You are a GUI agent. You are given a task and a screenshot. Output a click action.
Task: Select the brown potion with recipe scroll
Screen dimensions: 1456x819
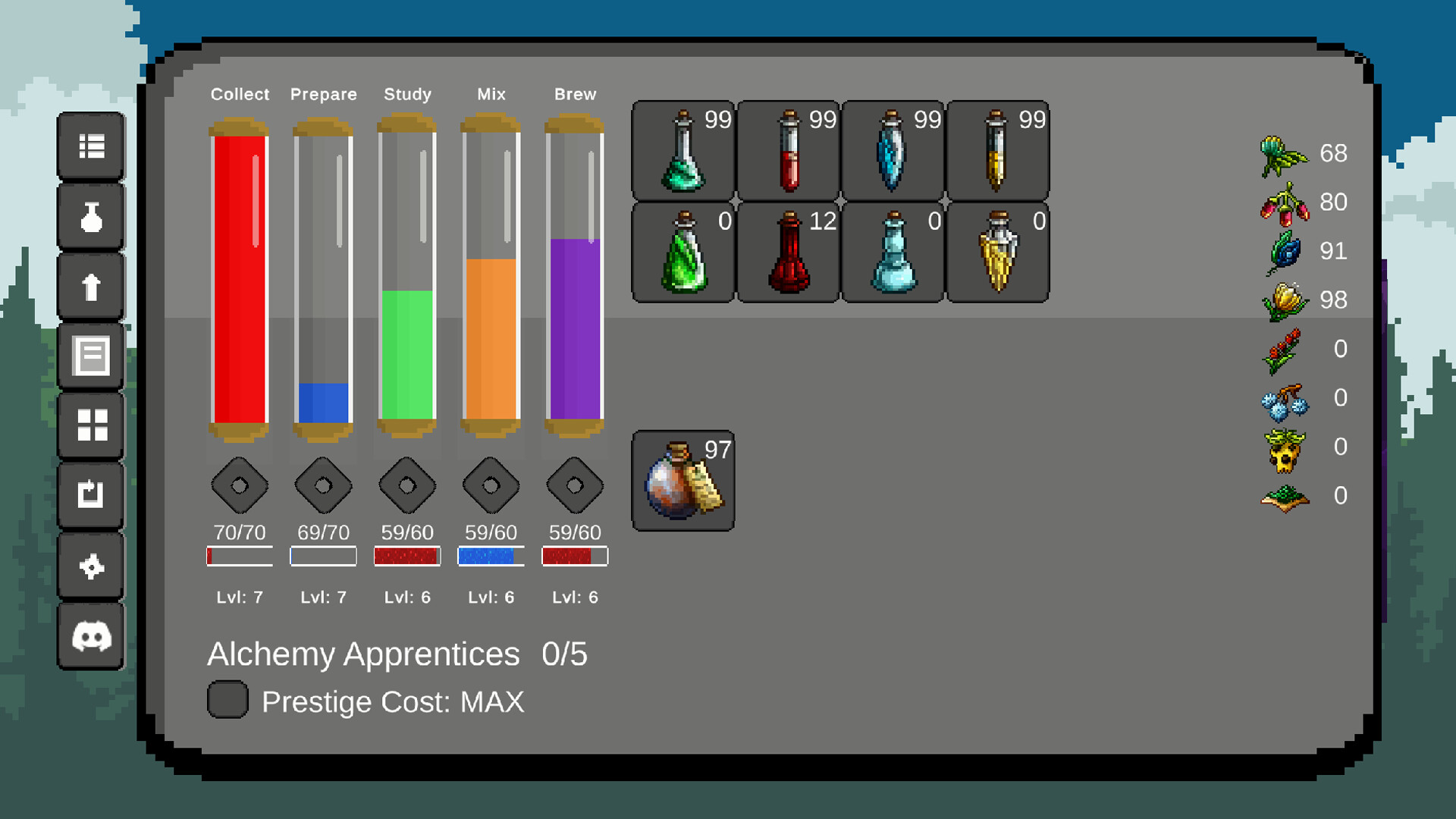click(x=682, y=480)
